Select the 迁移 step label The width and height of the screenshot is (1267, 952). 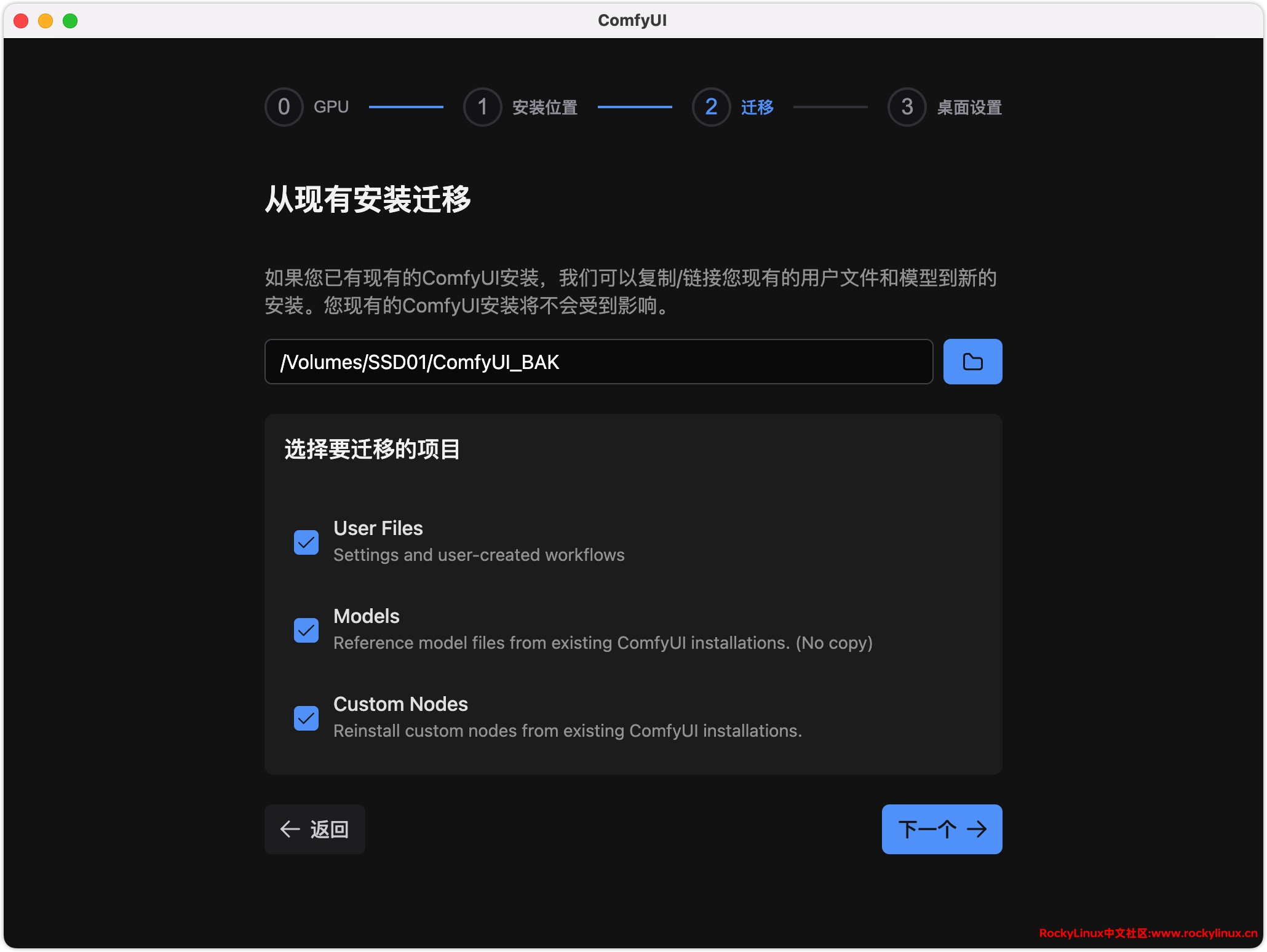[x=757, y=108]
